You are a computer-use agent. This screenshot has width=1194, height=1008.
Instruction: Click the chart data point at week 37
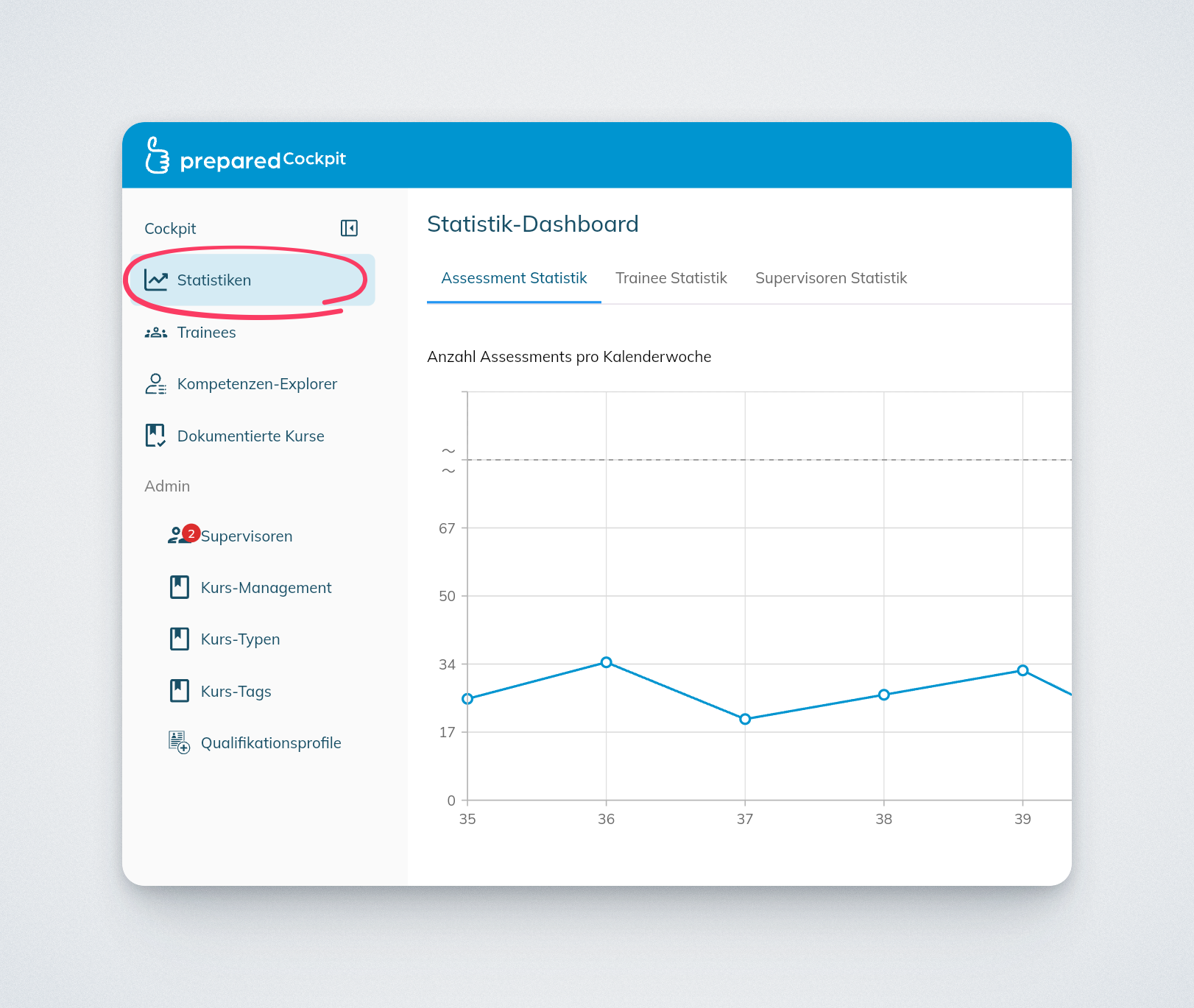pyautogui.click(x=745, y=719)
